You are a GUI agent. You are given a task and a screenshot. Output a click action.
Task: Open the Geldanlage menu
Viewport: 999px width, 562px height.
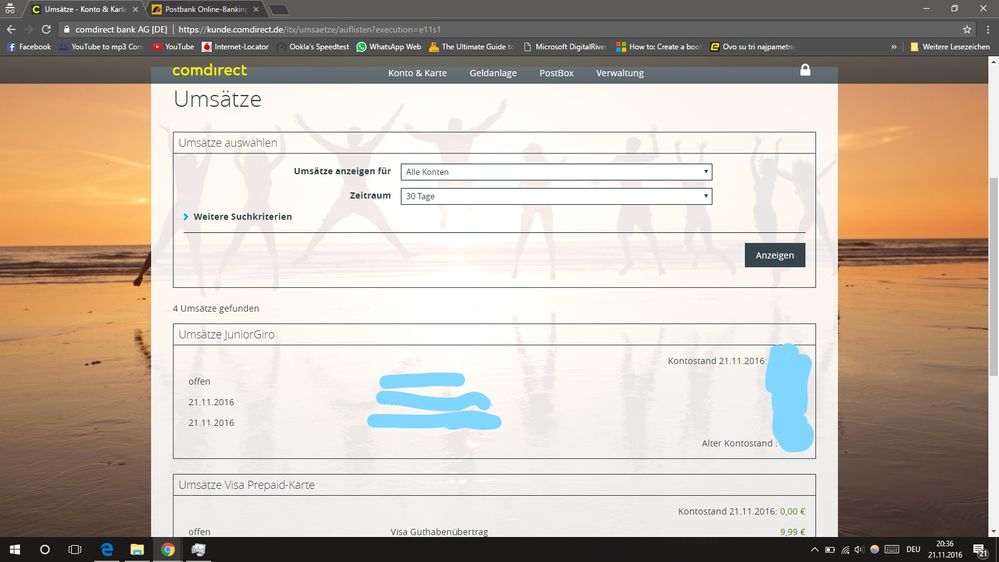point(493,73)
